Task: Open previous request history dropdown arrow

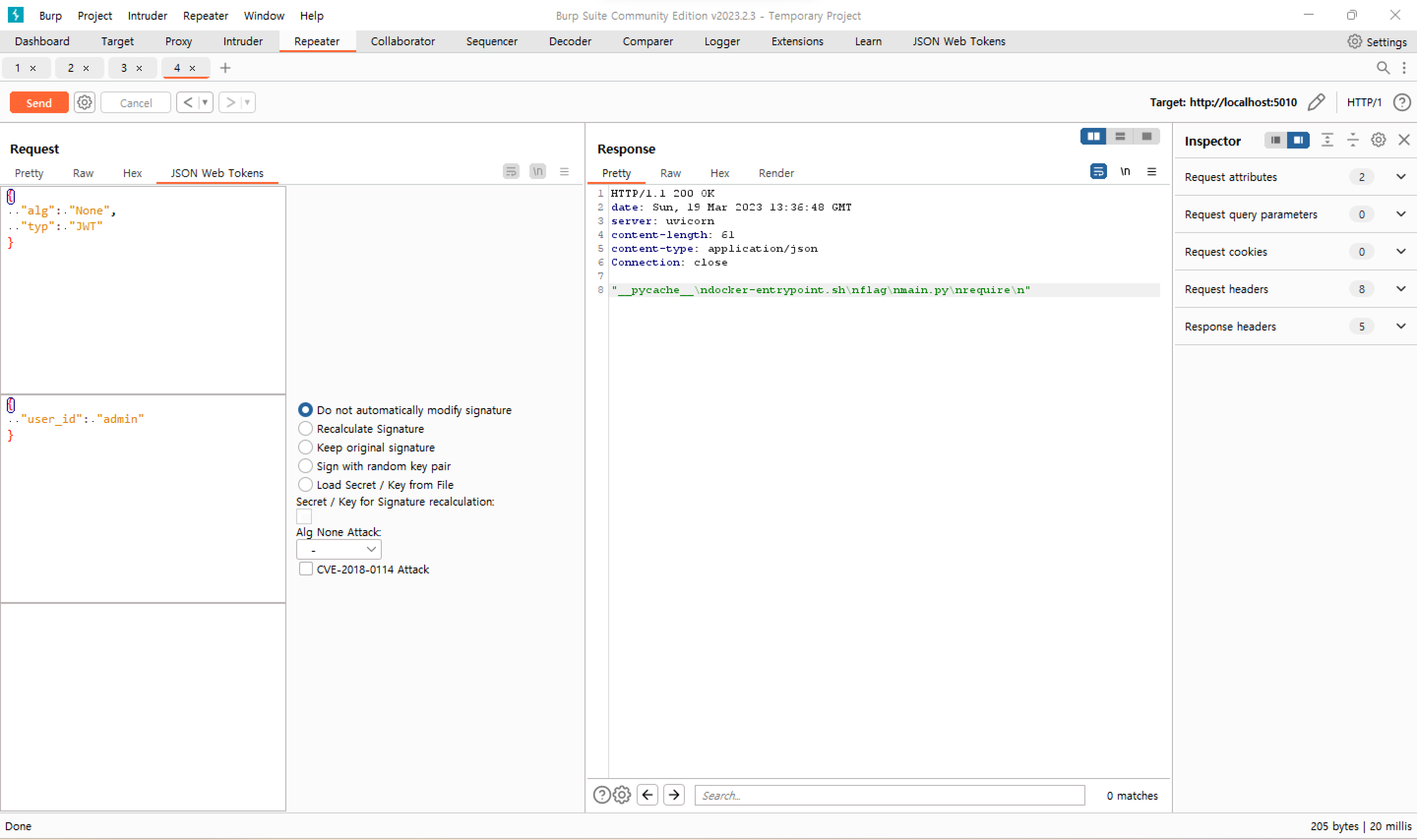Action: coord(205,102)
